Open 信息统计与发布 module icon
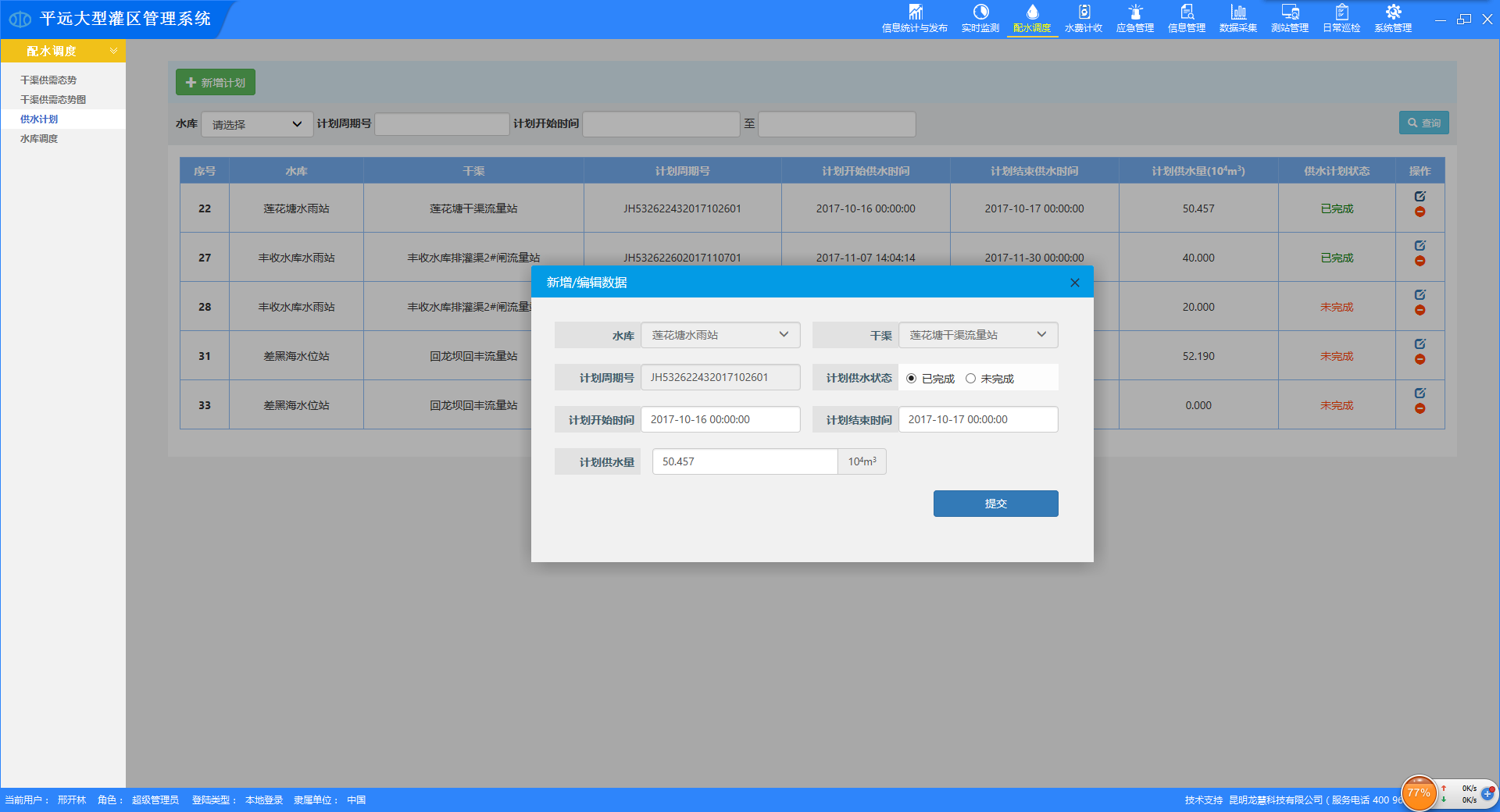This screenshot has width=1500, height=812. (x=915, y=12)
